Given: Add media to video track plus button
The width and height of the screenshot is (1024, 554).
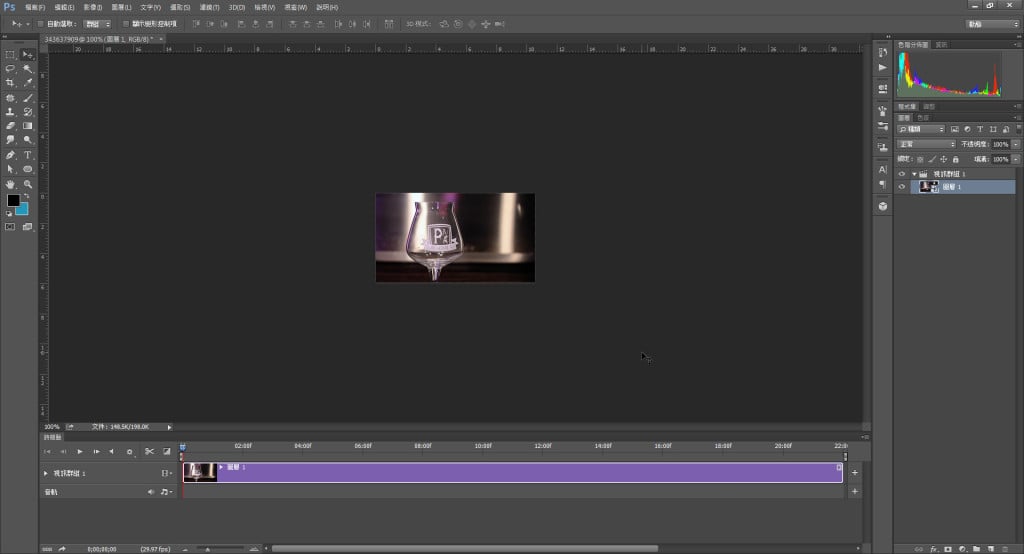Looking at the screenshot, I should pyautogui.click(x=855, y=472).
